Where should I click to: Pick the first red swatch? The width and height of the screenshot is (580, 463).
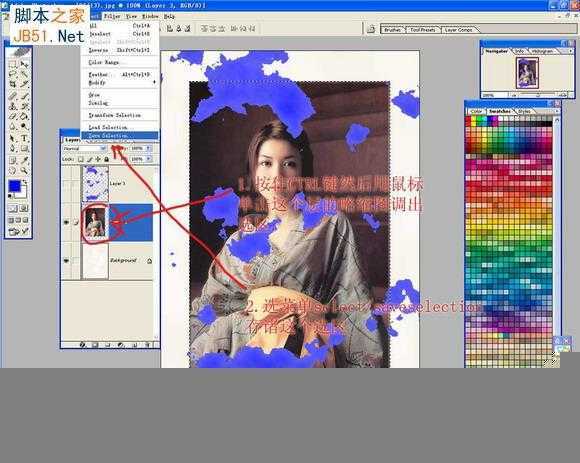pyautogui.click(x=468, y=120)
